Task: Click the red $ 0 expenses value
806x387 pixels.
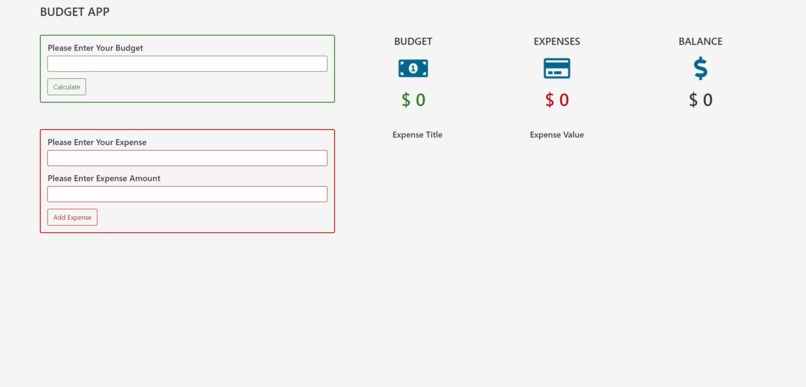Action: pos(557,100)
